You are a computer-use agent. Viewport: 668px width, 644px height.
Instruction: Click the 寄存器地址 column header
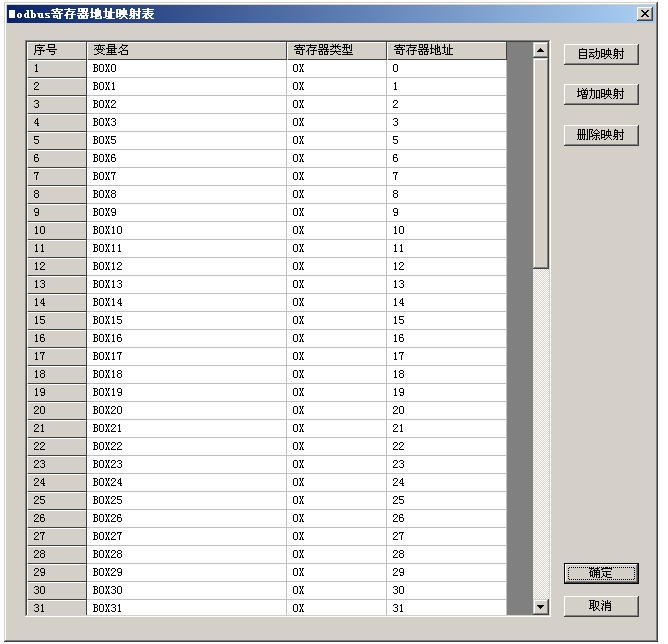click(446, 50)
